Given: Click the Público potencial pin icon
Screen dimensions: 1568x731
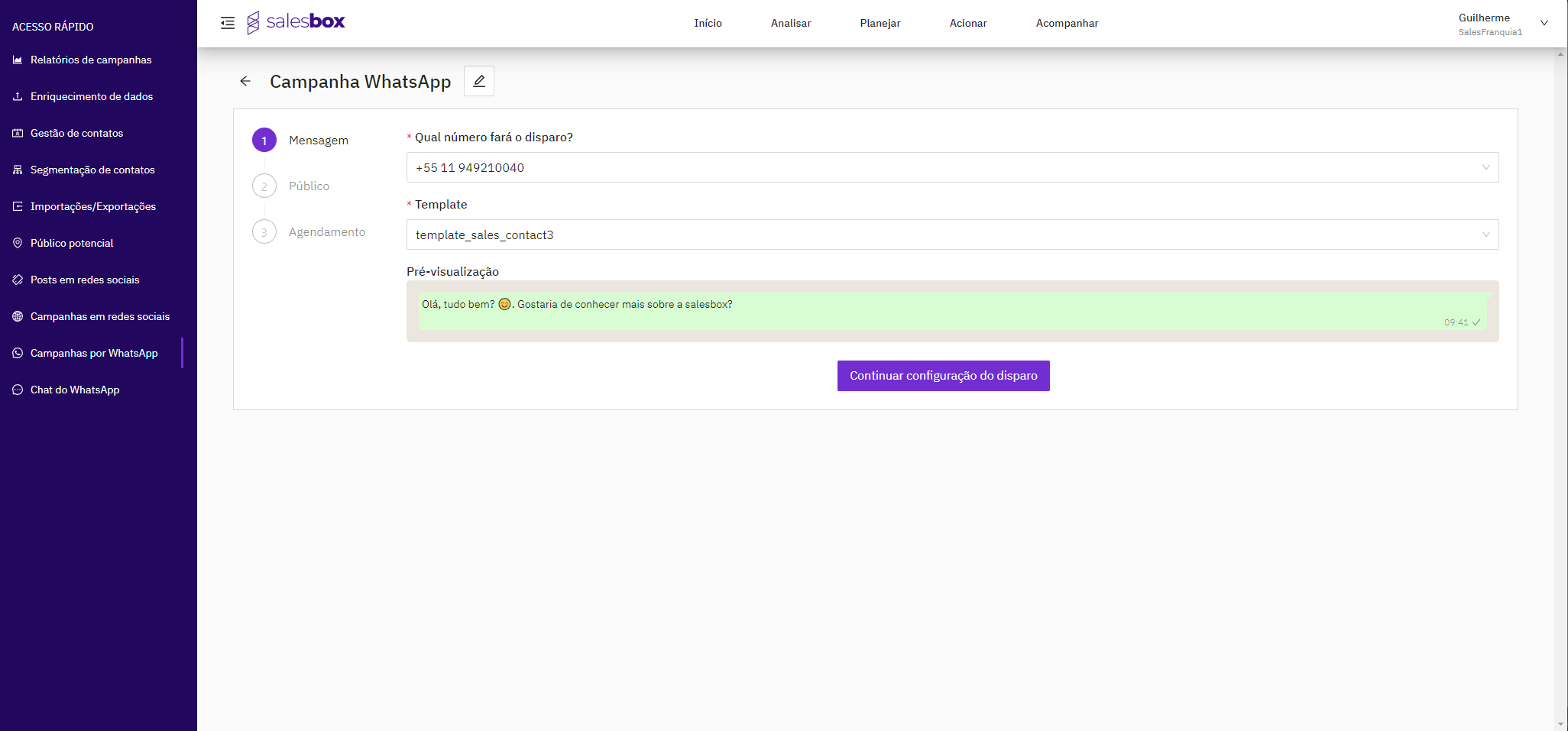Looking at the screenshot, I should click(x=18, y=243).
